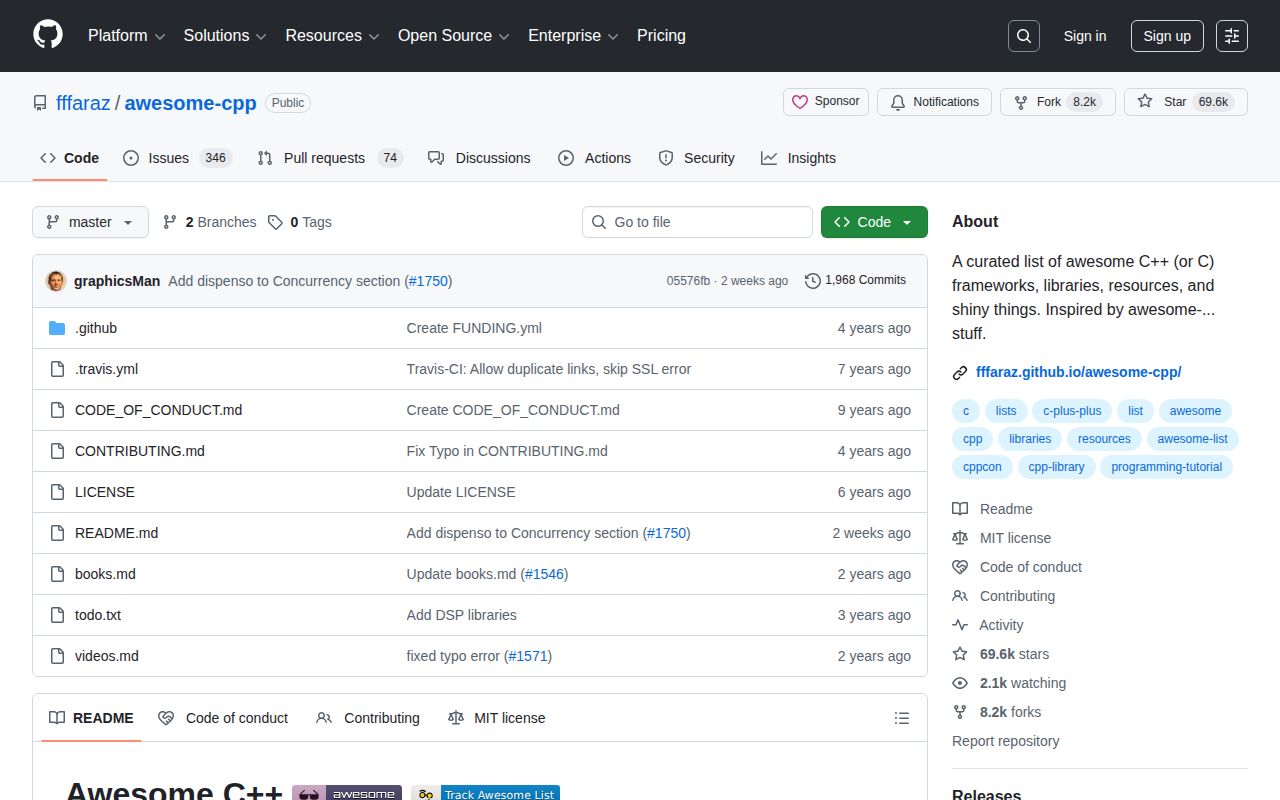Viewport: 1280px width, 800px height.
Task: Open the command palette icon in header
Action: [1232, 36]
